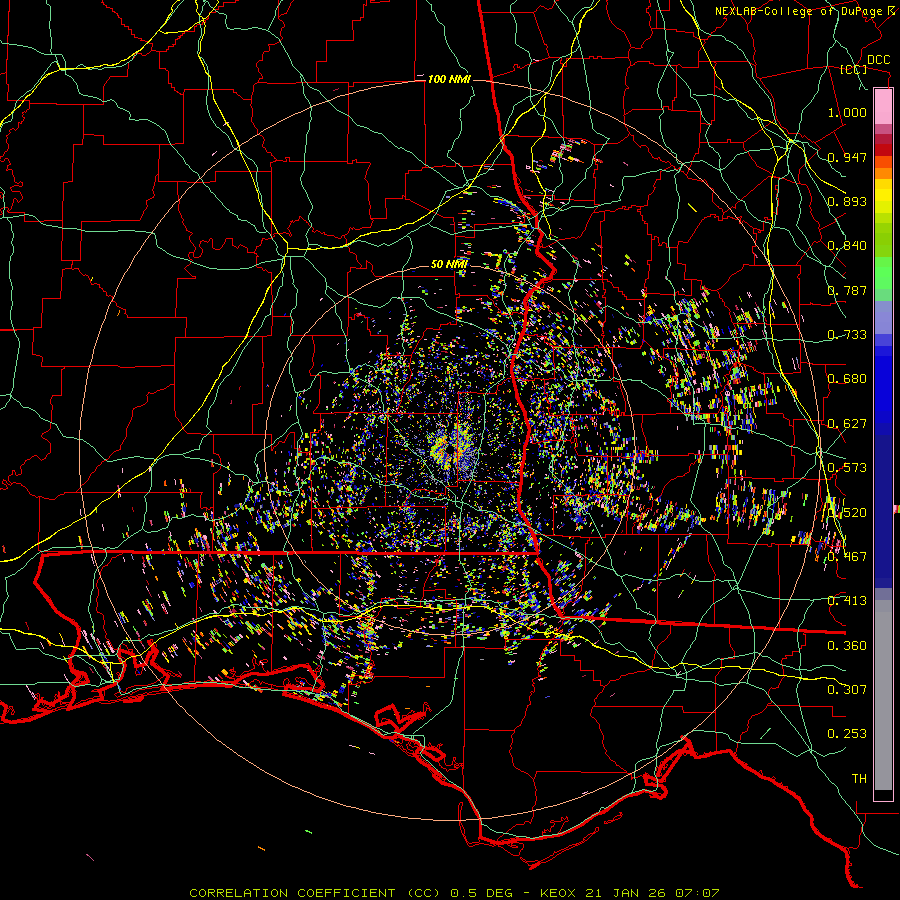Click the 0.627 color scale value
The width and height of the screenshot is (900, 900).
click(x=847, y=423)
